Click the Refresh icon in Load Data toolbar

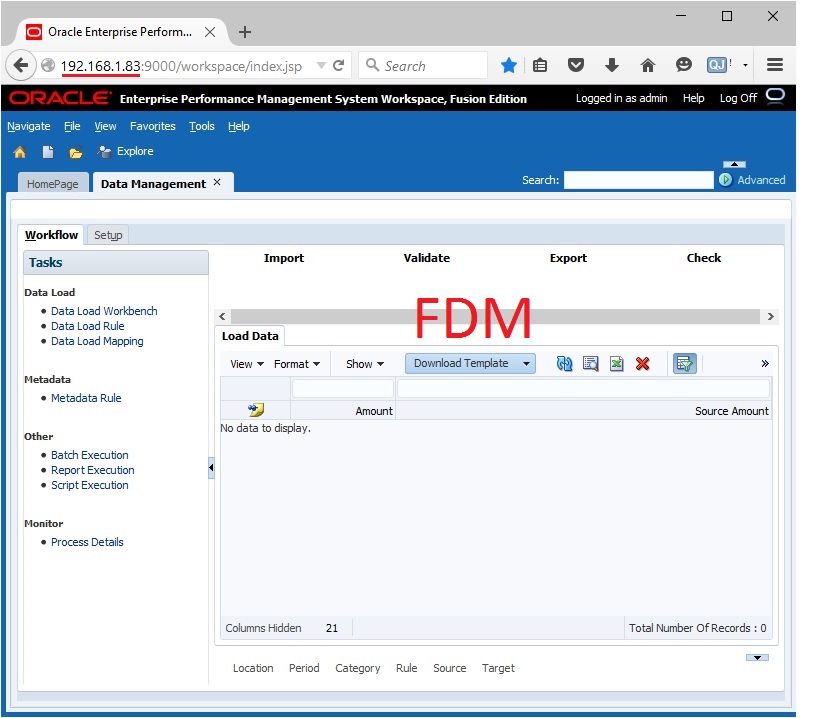(x=564, y=364)
